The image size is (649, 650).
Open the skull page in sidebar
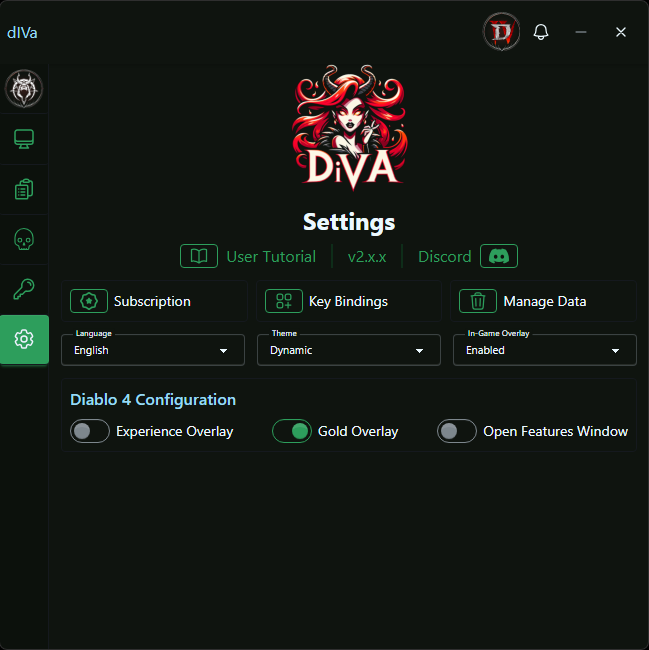[x=24, y=239]
